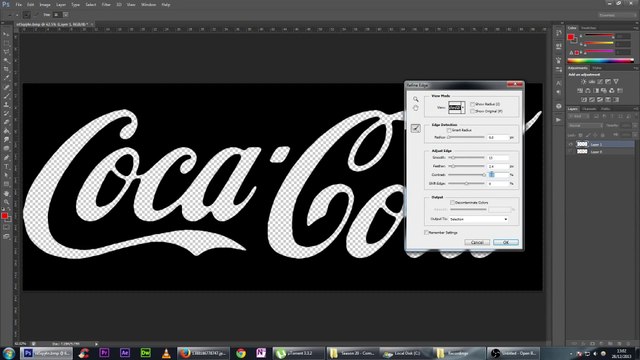The width and height of the screenshot is (640, 360).
Task: Open the Character panel icon in the dock
Action: tap(558, 83)
